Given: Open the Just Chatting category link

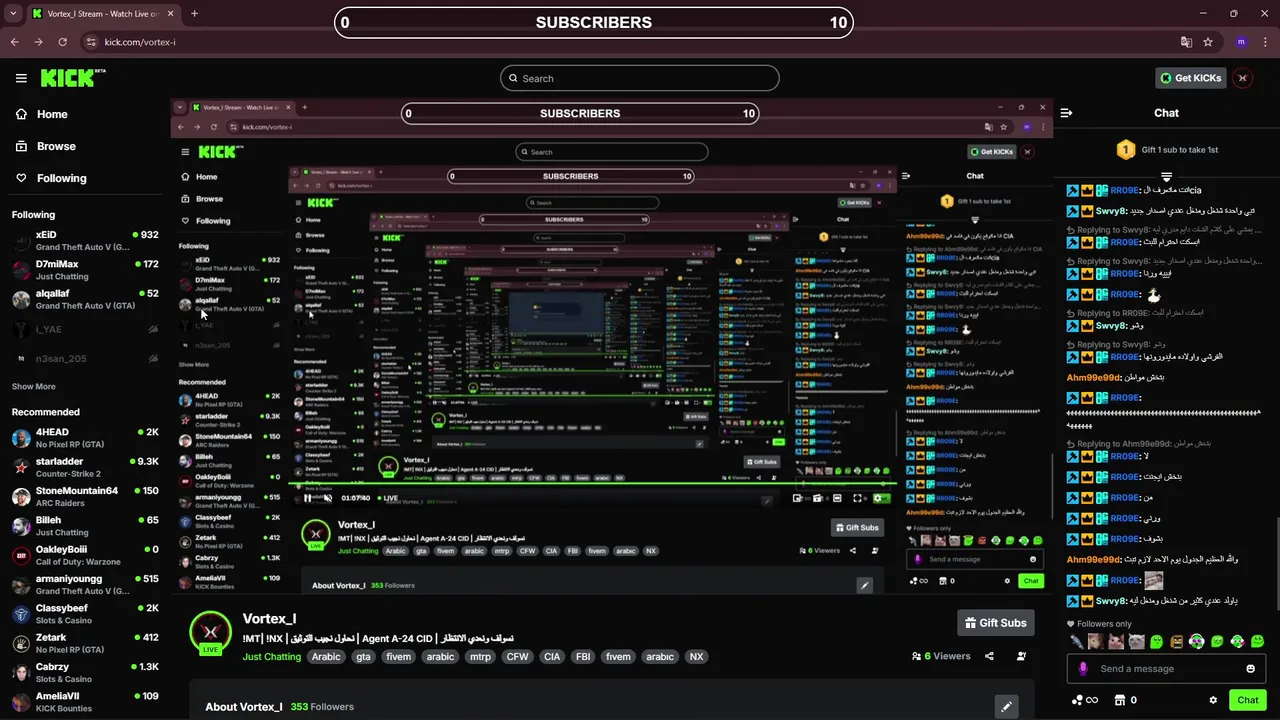Looking at the screenshot, I should click(x=272, y=657).
